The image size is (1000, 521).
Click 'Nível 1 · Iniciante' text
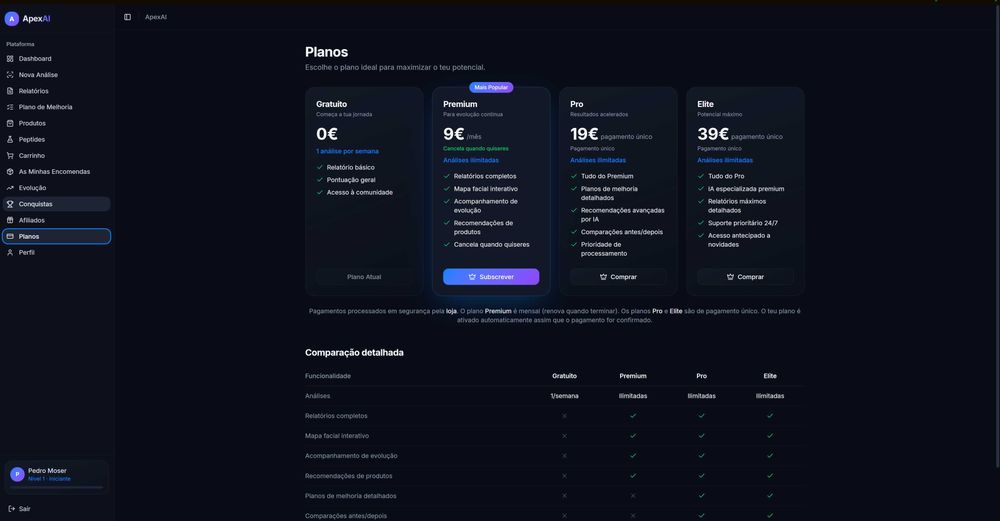(x=49, y=479)
